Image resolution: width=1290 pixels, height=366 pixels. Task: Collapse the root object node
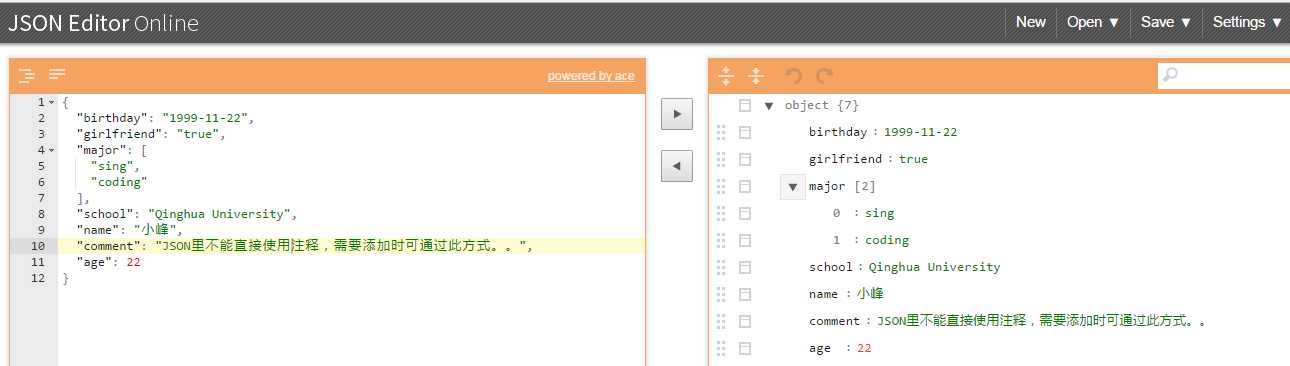coord(769,105)
